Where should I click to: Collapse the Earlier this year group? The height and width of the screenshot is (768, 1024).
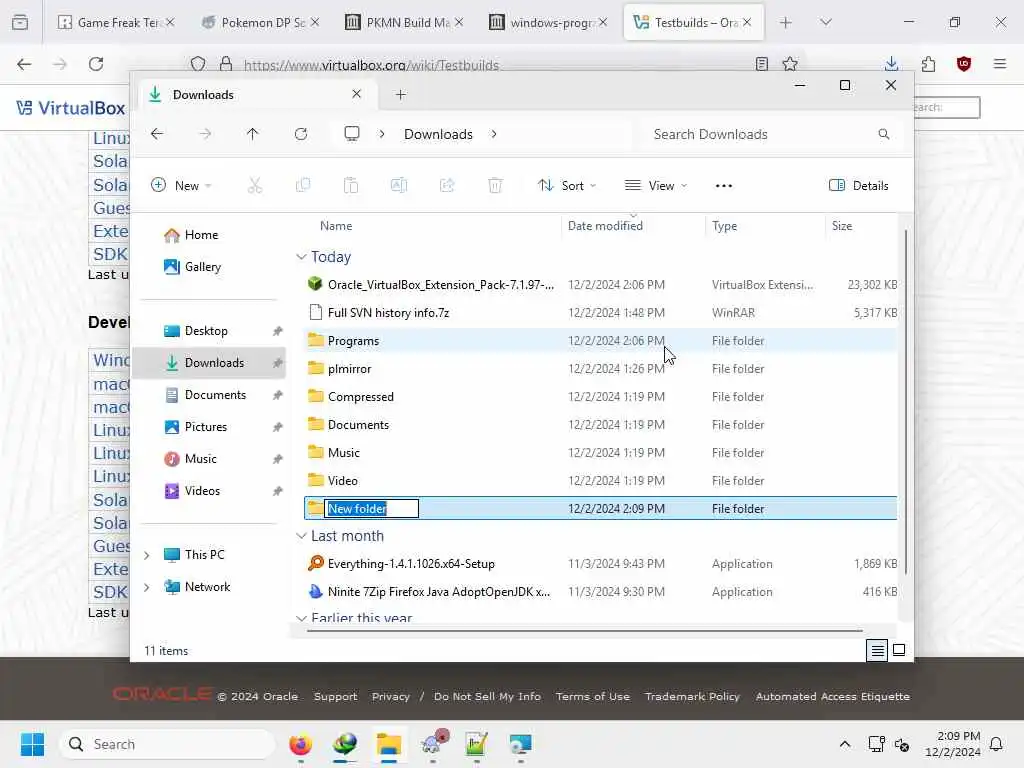[x=301, y=617]
